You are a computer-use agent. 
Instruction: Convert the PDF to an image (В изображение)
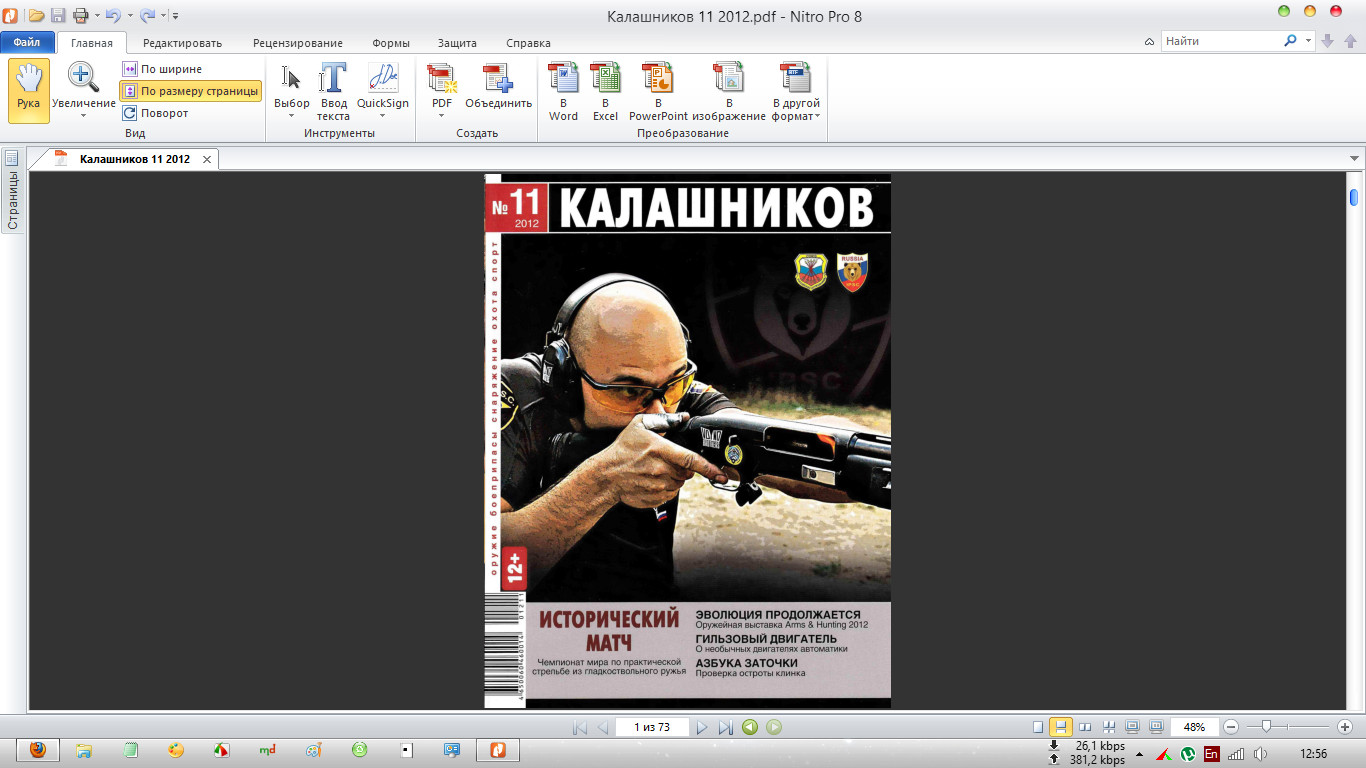pyautogui.click(x=729, y=91)
